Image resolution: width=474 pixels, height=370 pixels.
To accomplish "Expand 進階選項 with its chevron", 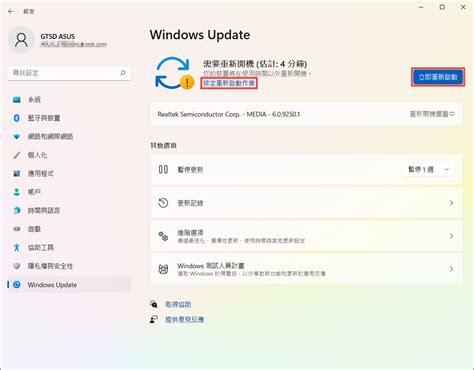I will [x=451, y=236].
